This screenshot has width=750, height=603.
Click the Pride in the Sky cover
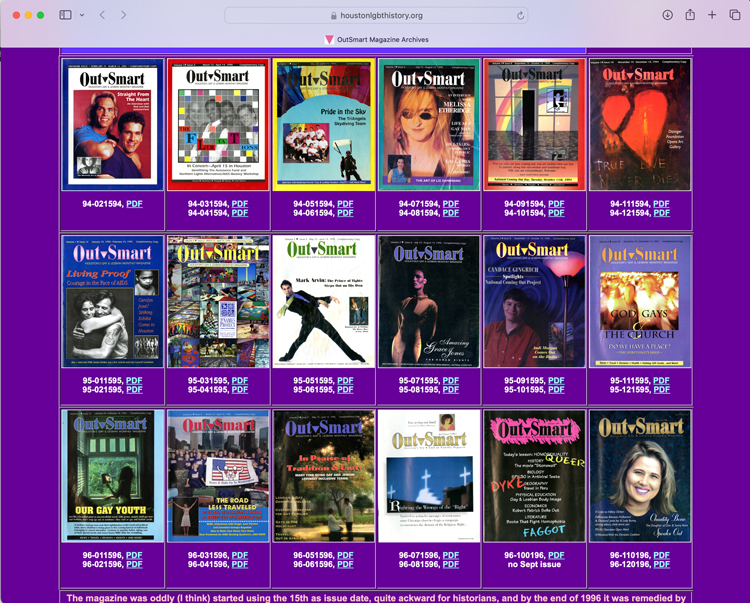324,125
